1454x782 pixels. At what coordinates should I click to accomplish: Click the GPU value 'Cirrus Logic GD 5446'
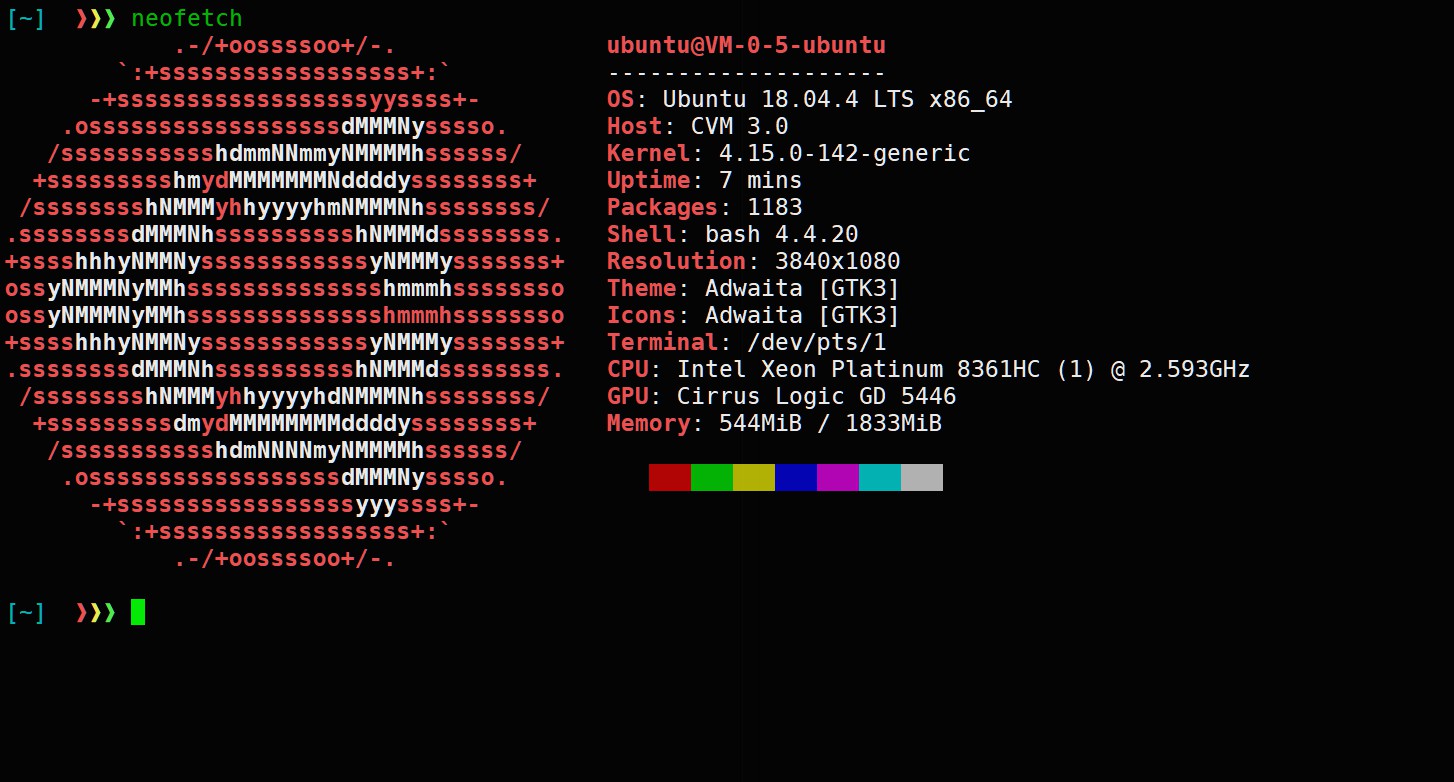(x=817, y=397)
